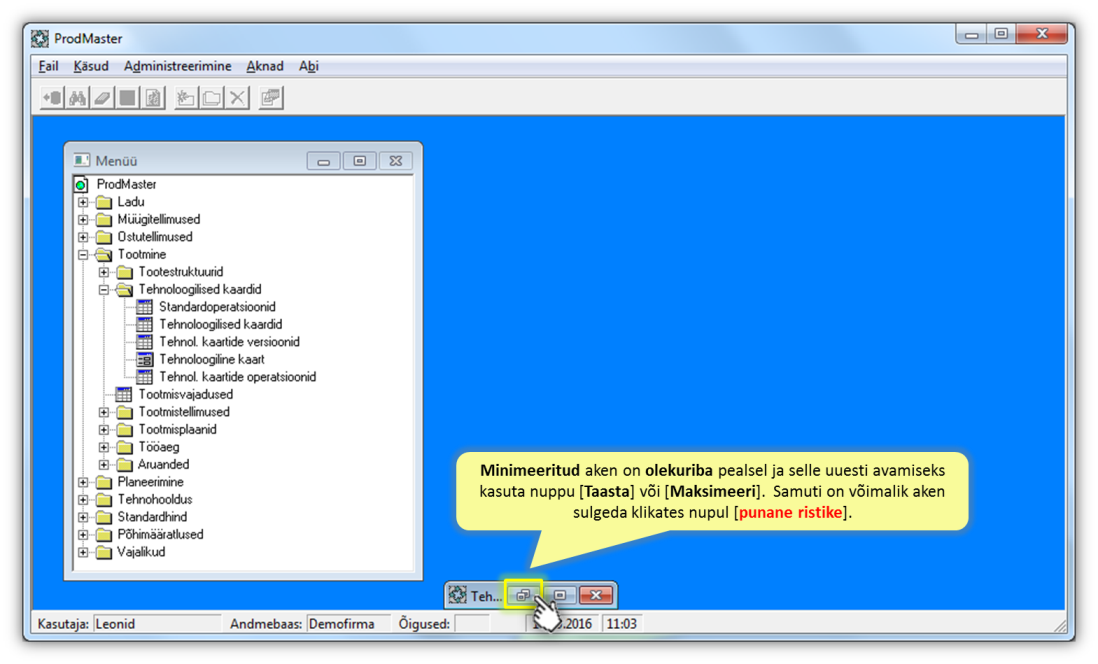Maximize the minimized Teh... window
This screenshot has height=664, width=1098.
[560, 595]
